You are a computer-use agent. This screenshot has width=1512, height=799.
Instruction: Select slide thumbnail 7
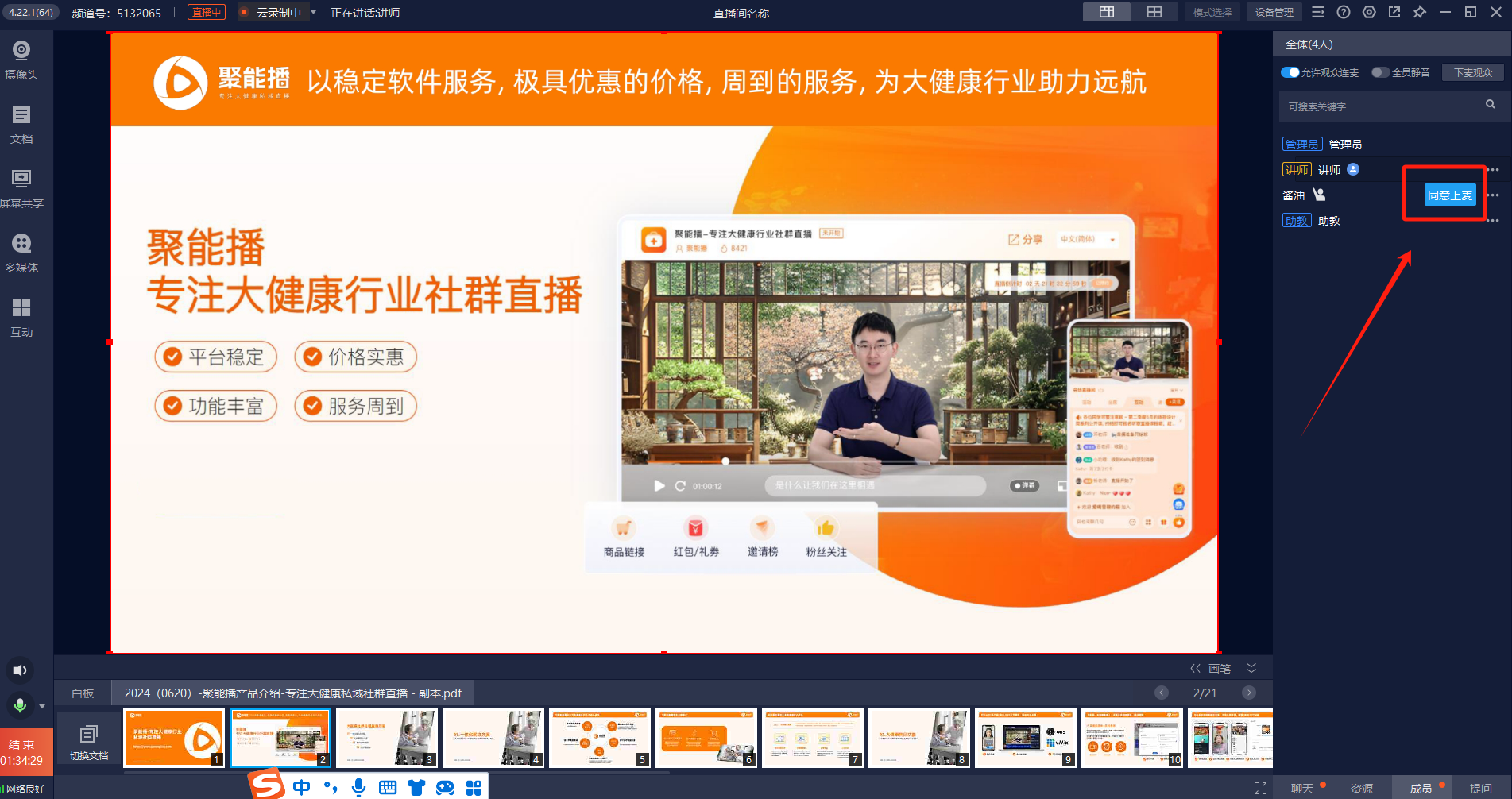click(x=813, y=738)
